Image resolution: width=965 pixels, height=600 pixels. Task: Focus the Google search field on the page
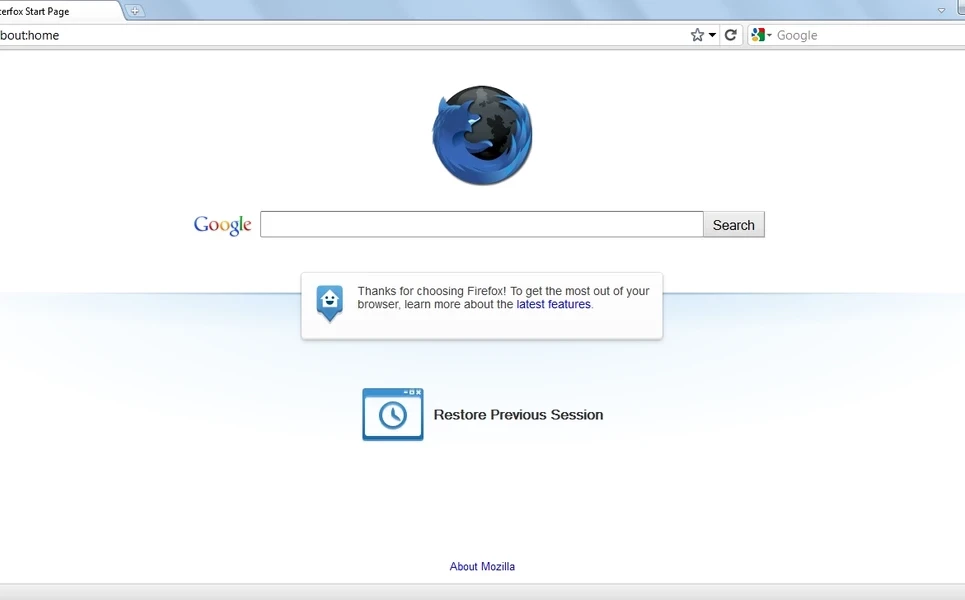tap(481, 224)
